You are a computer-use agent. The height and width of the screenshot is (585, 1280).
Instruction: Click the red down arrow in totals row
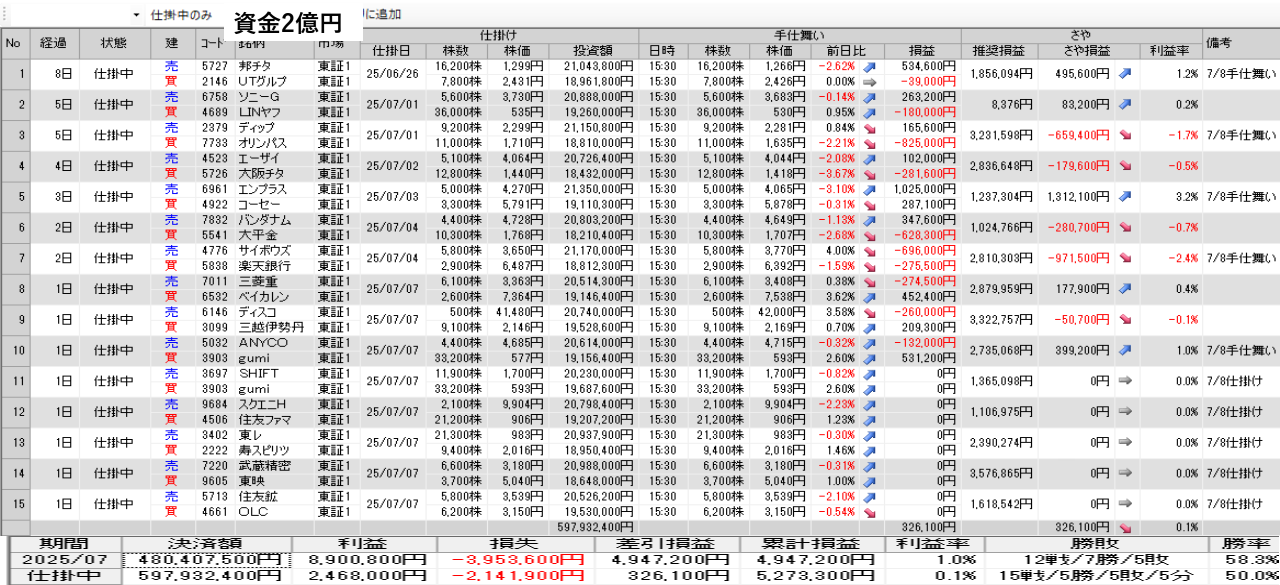click(x=1125, y=526)
